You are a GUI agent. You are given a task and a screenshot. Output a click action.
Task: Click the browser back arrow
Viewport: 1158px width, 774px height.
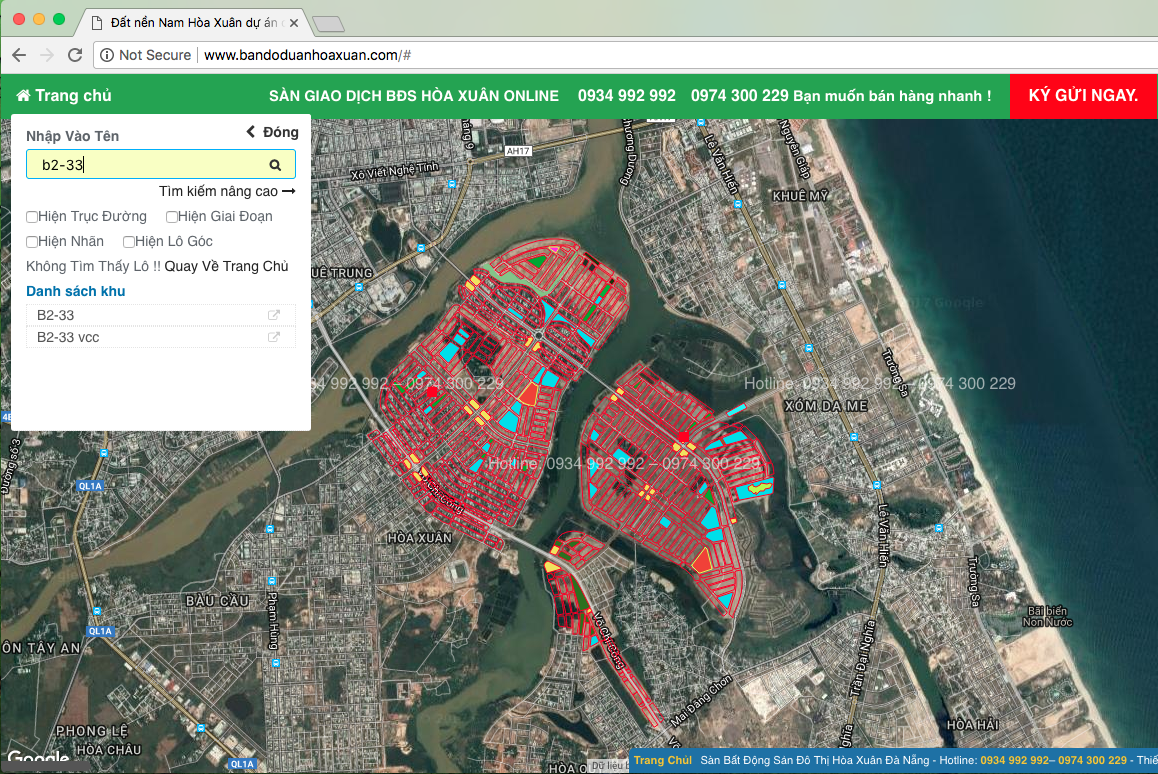19,55
